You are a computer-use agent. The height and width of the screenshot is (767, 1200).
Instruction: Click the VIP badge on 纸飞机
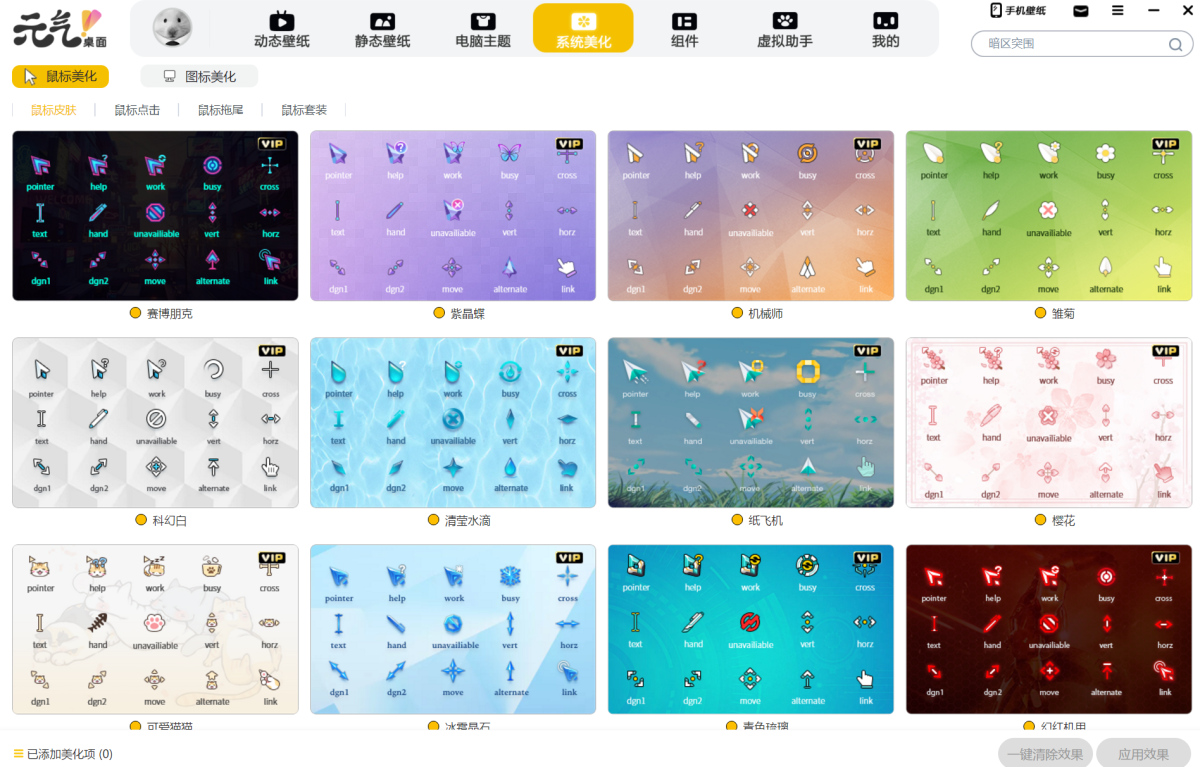click(867, 351)
